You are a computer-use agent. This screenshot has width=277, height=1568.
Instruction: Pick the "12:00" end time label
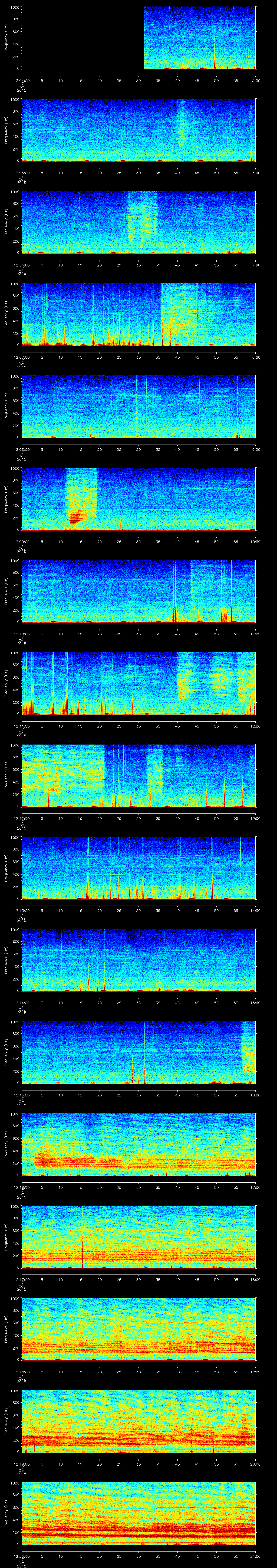click(x=256, y=726)
